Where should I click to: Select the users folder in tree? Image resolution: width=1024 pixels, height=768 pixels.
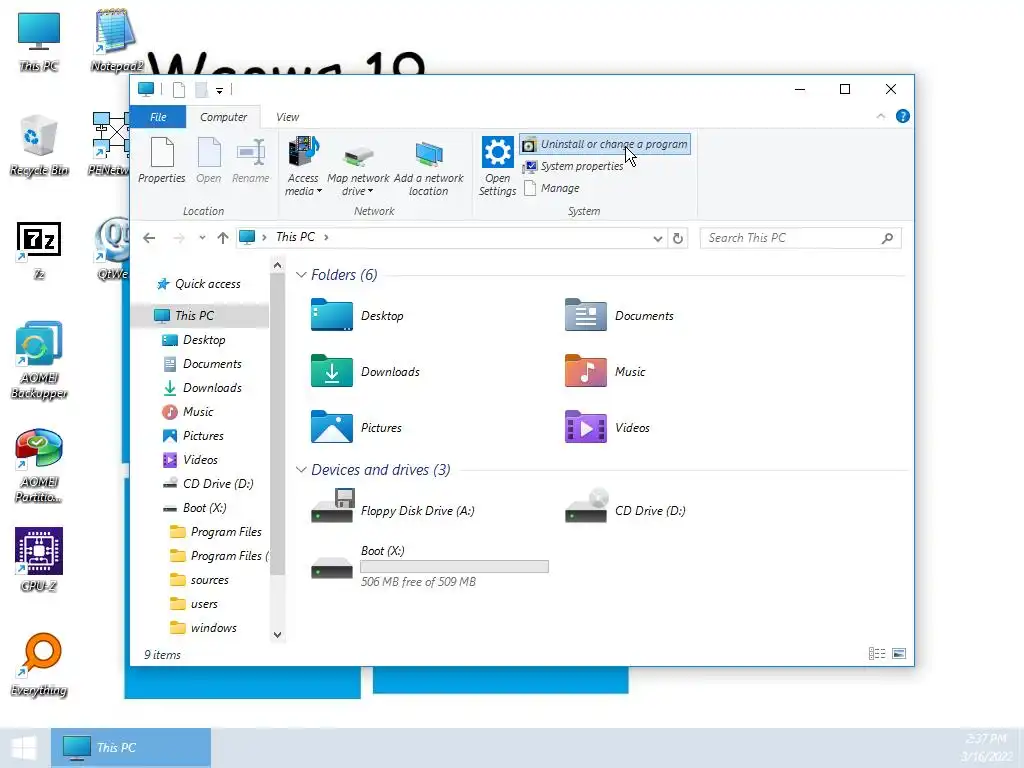pyautogui.click(x=193, y=604)
